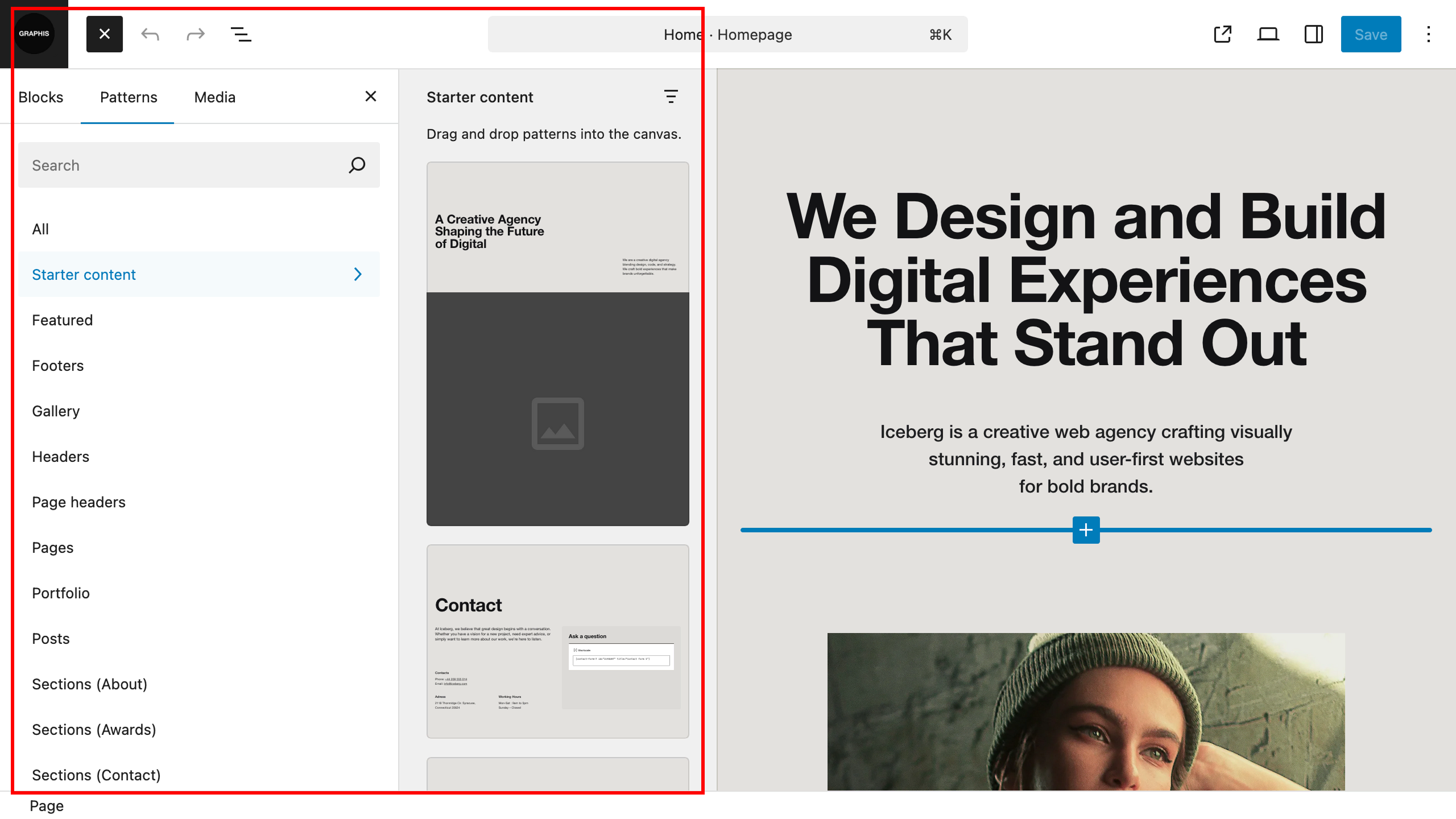Open the three-dot Options menu
The image size is (1456, 819).
(1429, 34)
